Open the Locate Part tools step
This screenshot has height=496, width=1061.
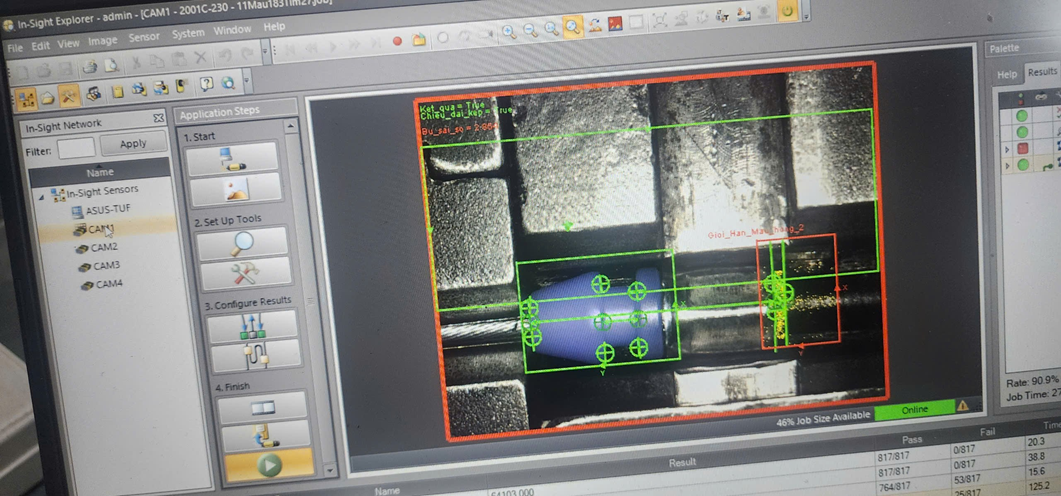point(244,243)
